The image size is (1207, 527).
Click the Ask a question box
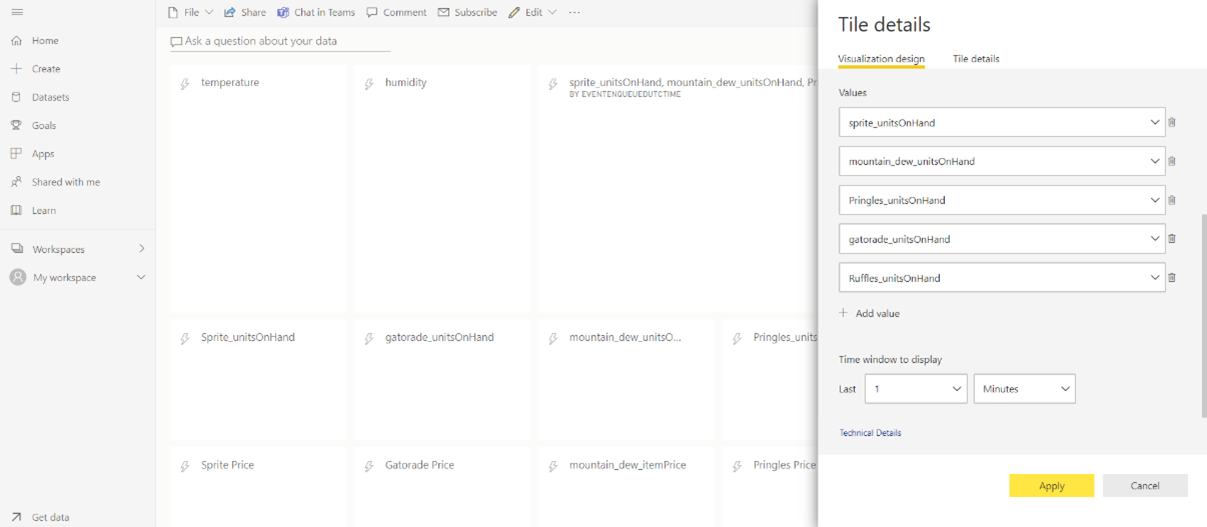click(280, 41)
